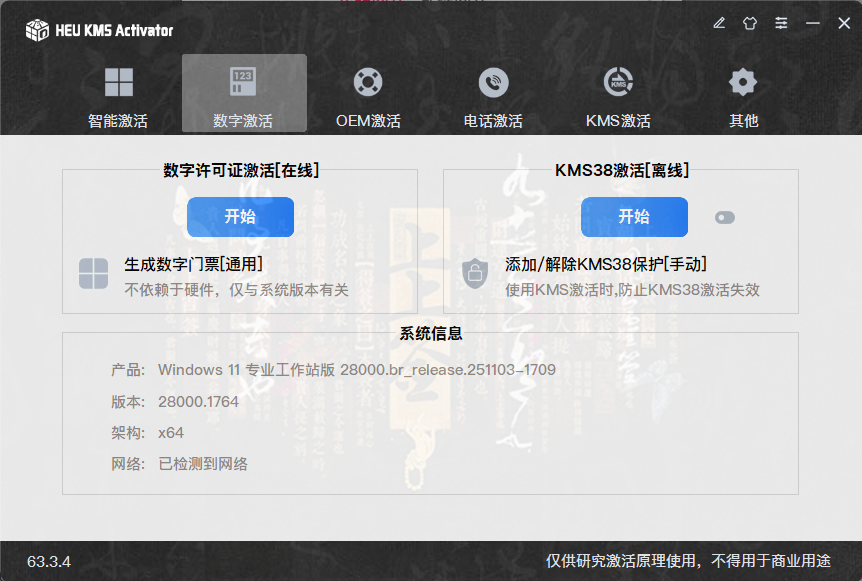Open the 其他 tab with gear icon
The height and width of the screenshot is (581, 862).
coord(743,95)
